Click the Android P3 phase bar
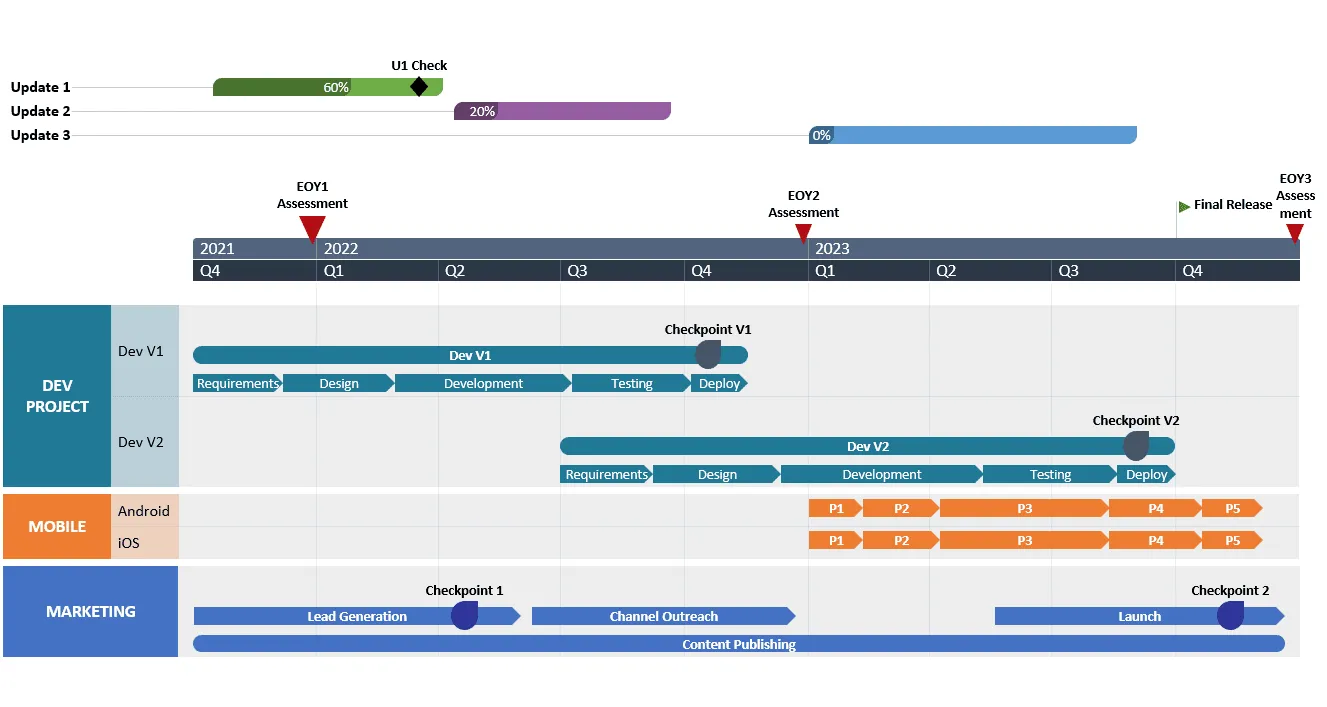1327x707 pixels. pos(1023,508)
